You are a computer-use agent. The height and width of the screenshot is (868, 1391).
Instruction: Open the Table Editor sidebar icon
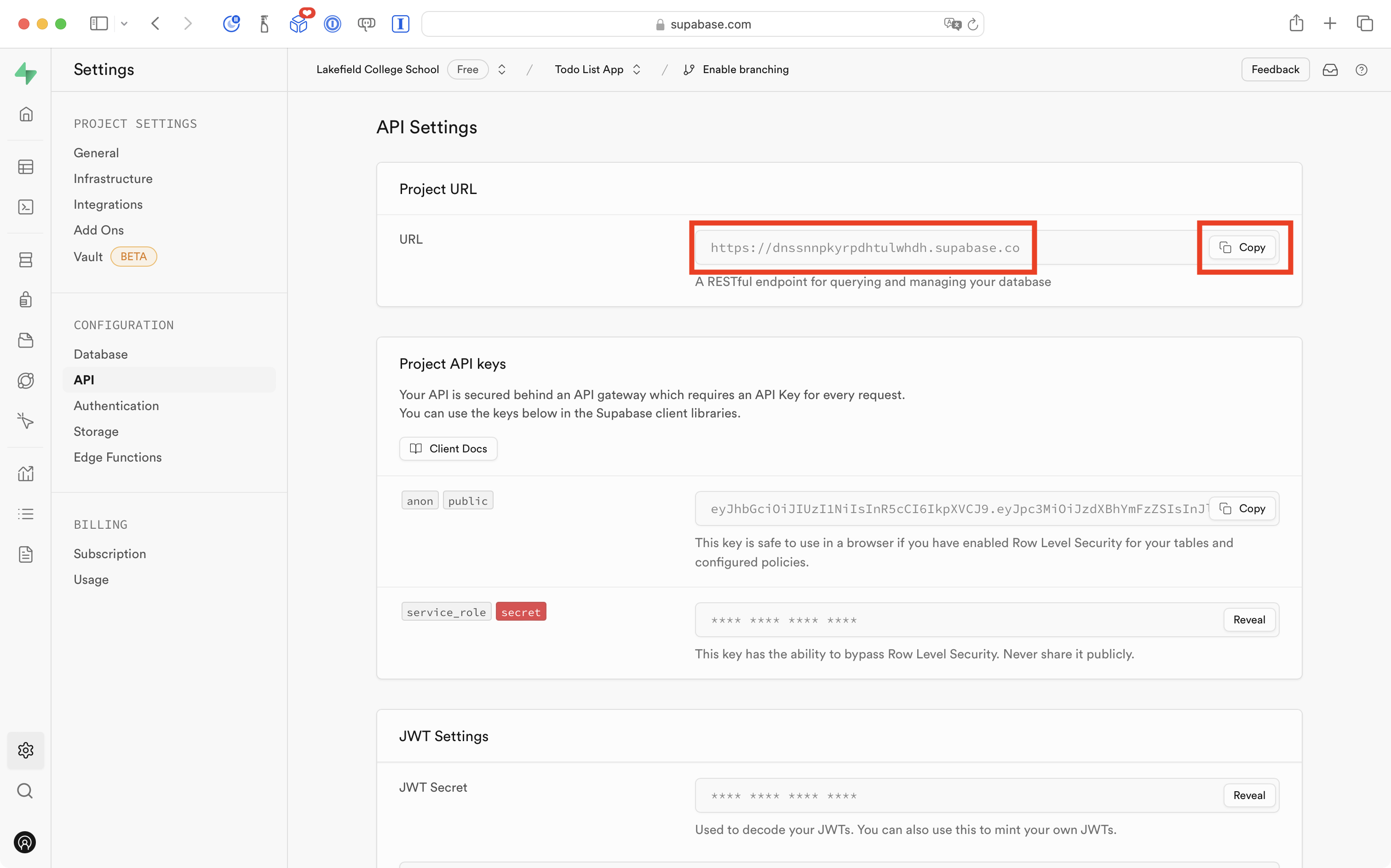[x=26, y=167]
